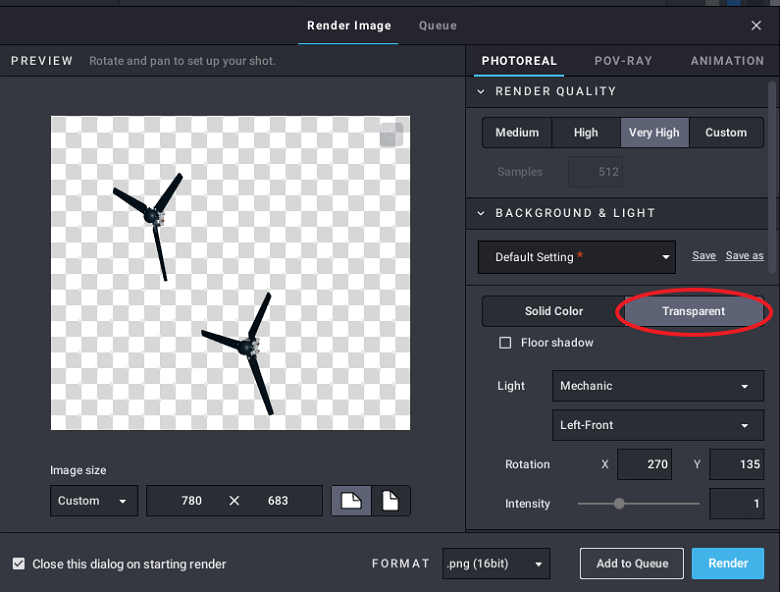Select Transparent background
The height and width of the screenshot is (592, 780).
[x=693, y=311]
